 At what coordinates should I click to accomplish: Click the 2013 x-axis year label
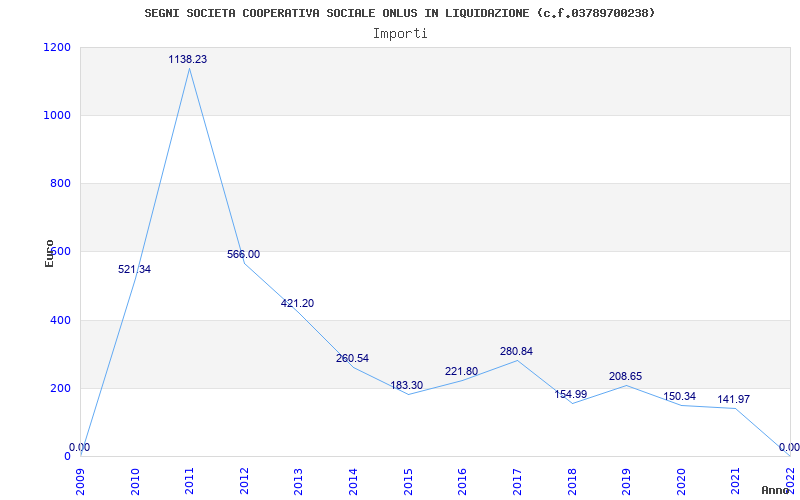pos(298,482)
